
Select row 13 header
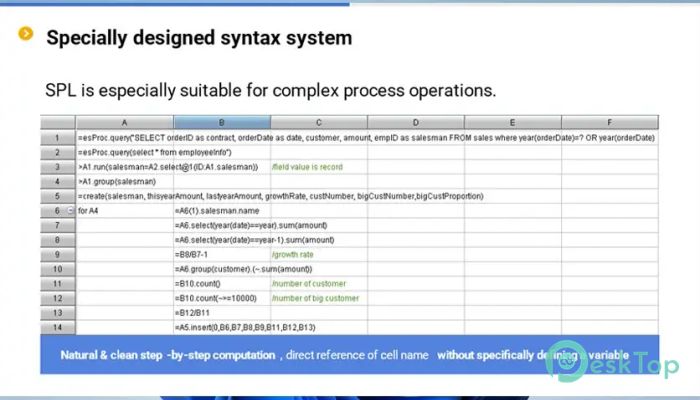[x=58, y=313]
